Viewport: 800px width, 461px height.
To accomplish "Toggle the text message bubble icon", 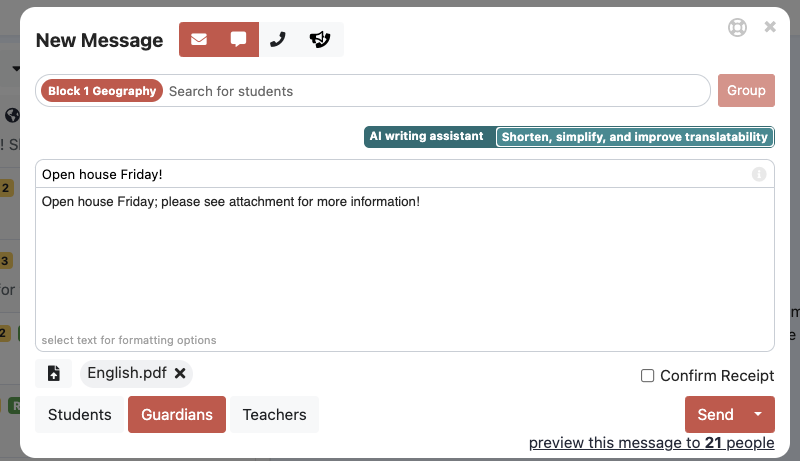I will tap(238, 39).
